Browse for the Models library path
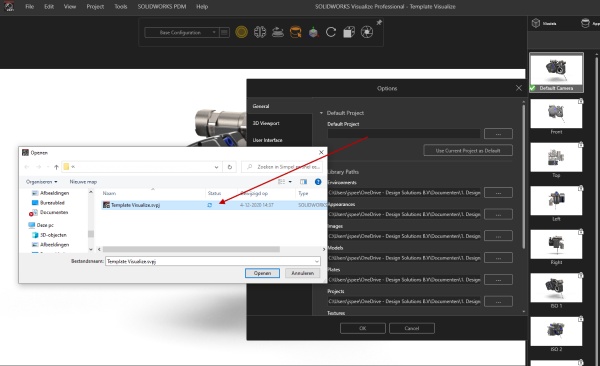This screenshot has height=366, width=600. pos(498,258)
